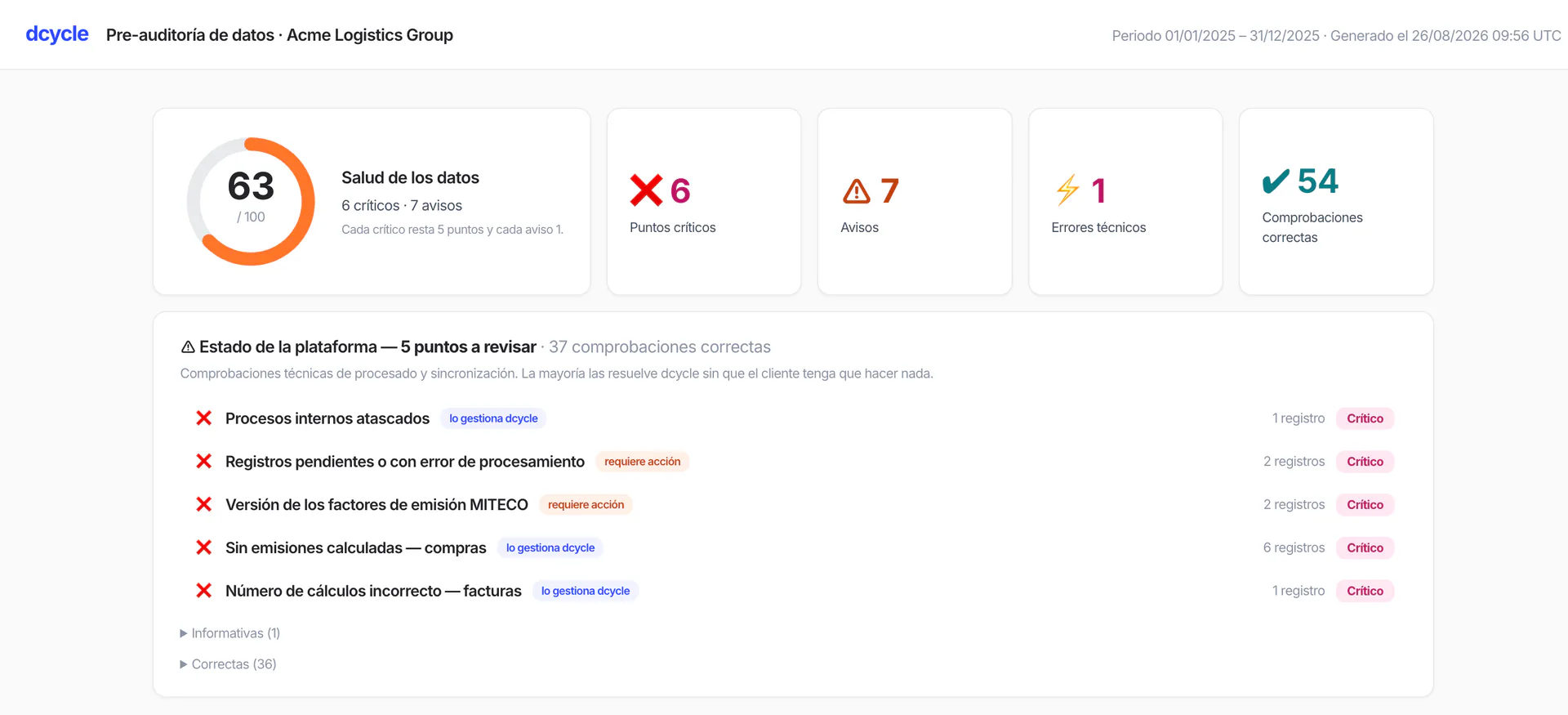1568x715 pixels.
Task: Click the red X beside Registros pendientes row
Action: (x=204, y=462)
